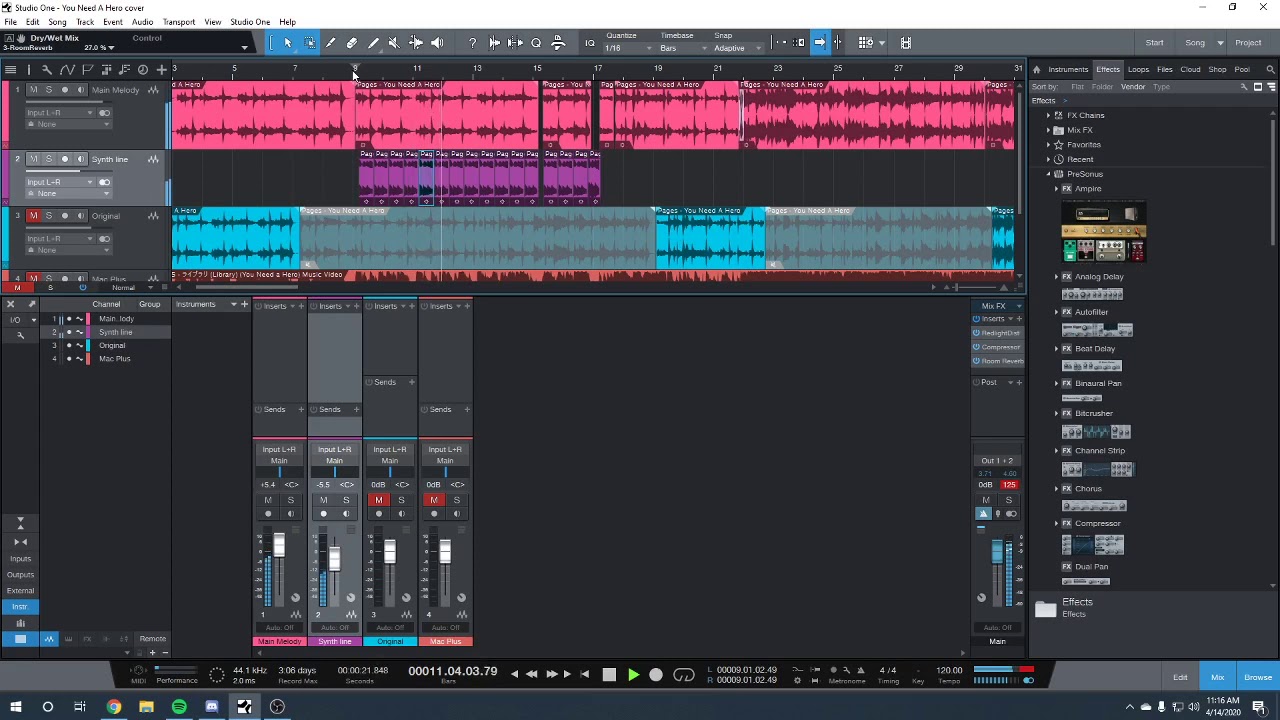1280x720 pixels.
Task: Expand the Ampire effect entry
Action: click(1056, 189)
